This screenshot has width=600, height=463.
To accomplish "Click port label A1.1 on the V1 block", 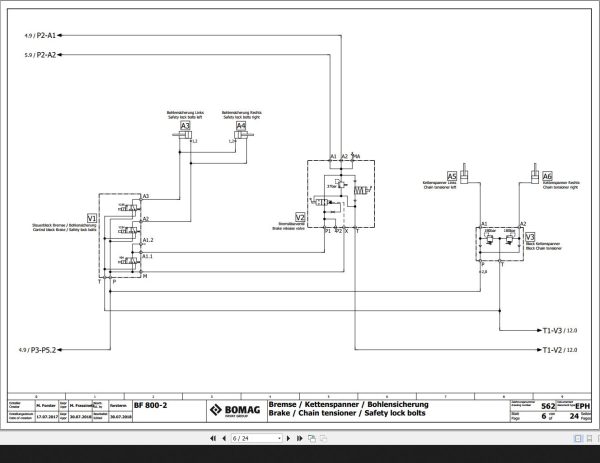I will pos(148,256).
